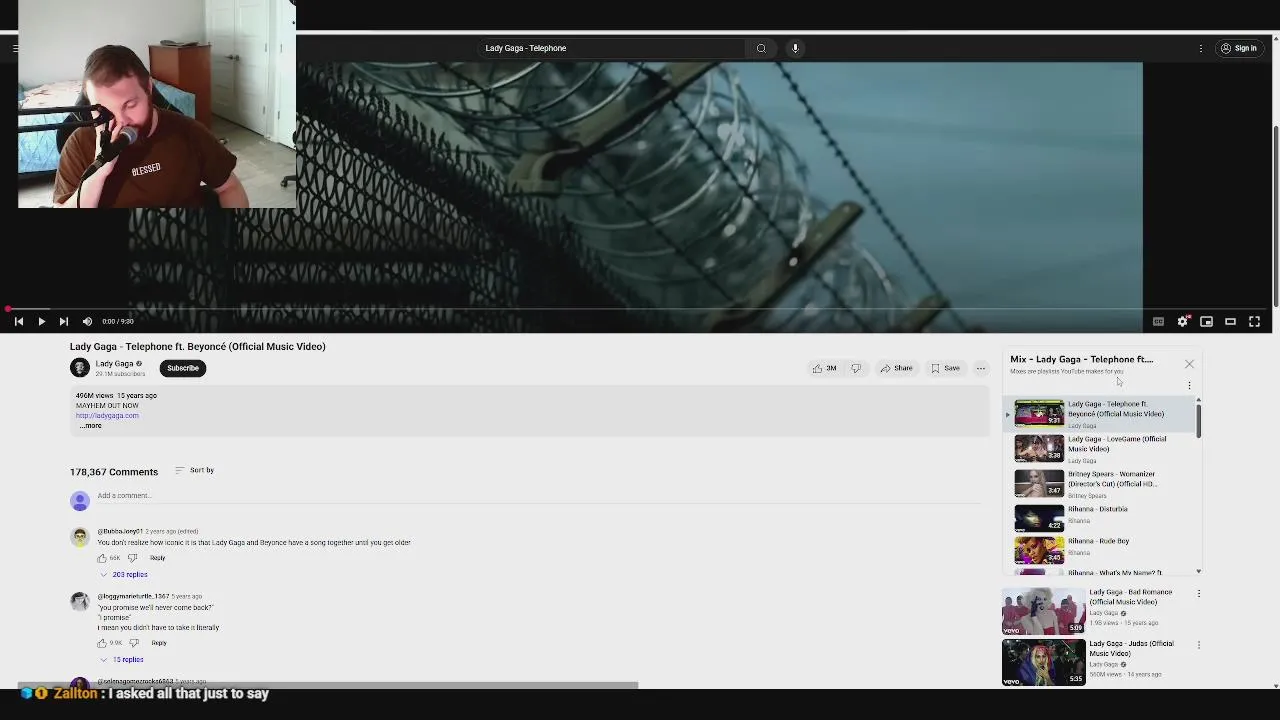Dislike the @boggymarieturtle comment
The width and height of the screenshot is (1280, 720).
tap(133, 643)
